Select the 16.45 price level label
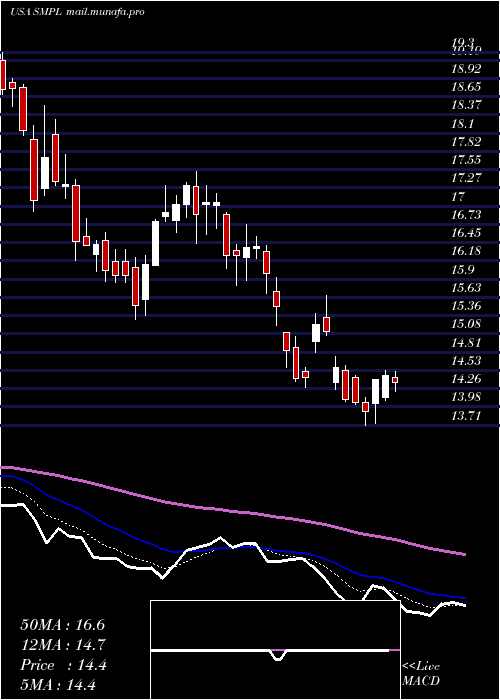 (x=467, y=232)
